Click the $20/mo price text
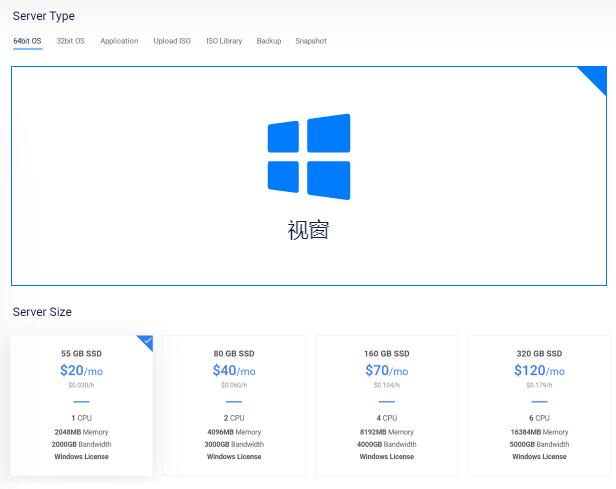The width and height of the screenshot is (616, 489). pos(81,370)
